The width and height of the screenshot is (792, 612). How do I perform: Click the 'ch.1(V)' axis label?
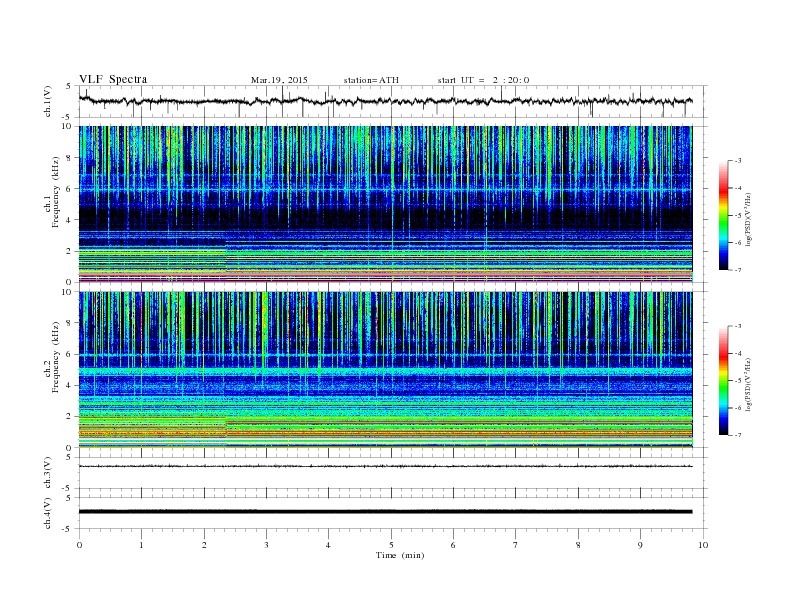(48, 101)
